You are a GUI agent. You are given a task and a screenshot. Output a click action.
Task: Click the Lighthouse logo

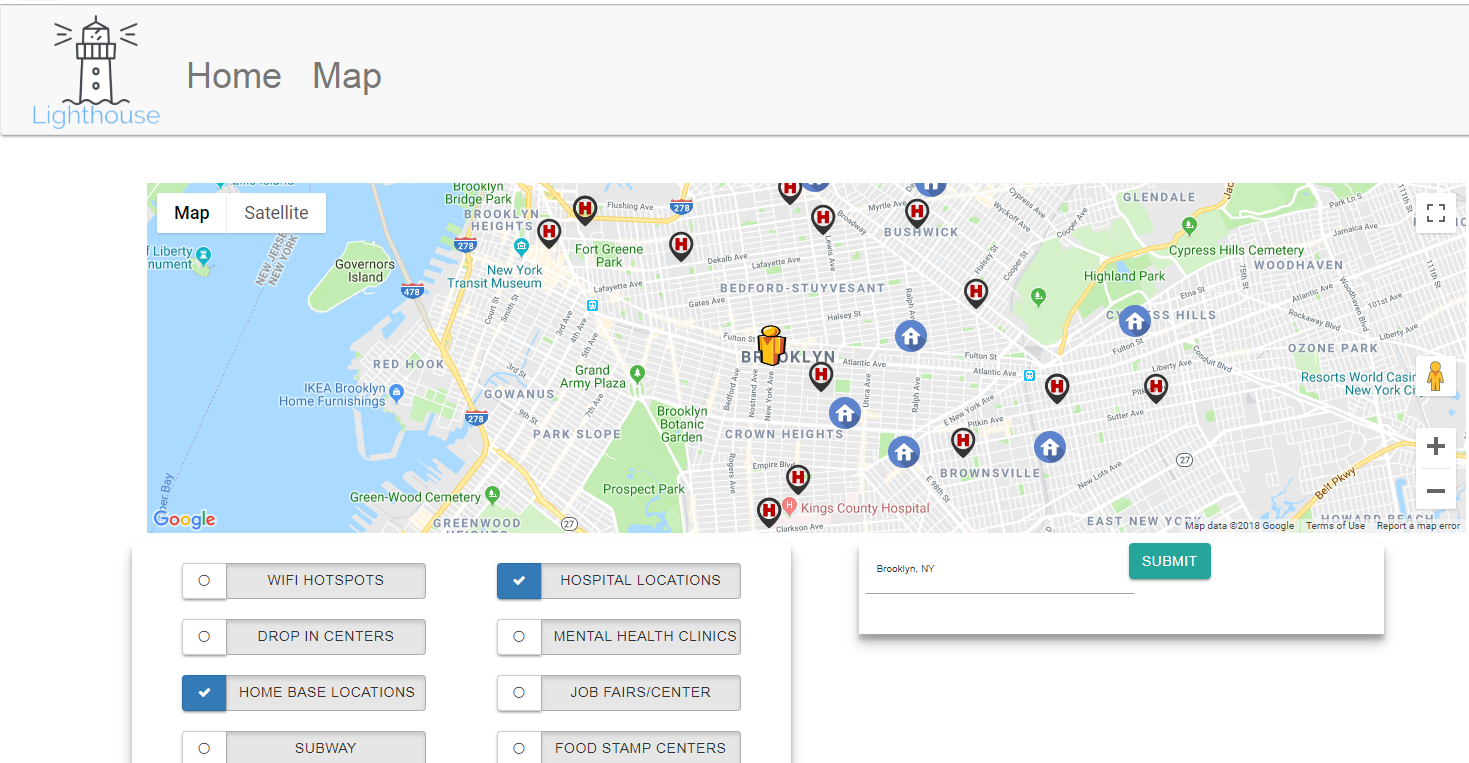[x=96, y=73]
